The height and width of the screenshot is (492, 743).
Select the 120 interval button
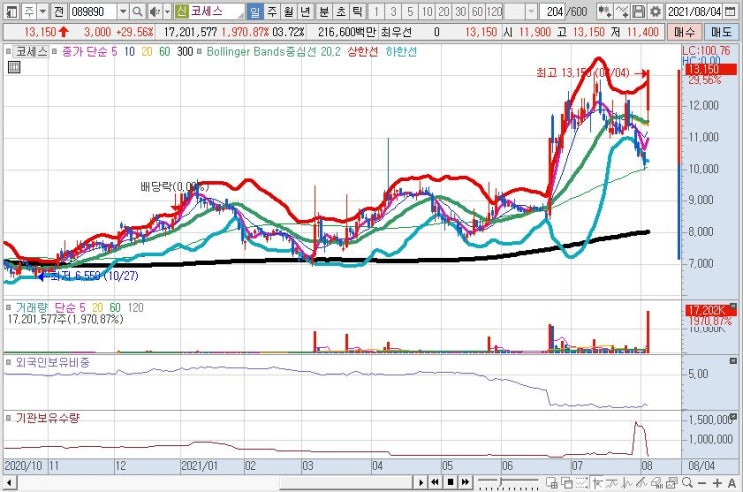coord(494,11)
